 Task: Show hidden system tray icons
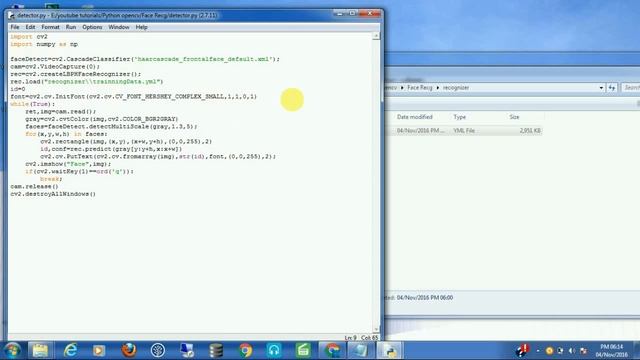click(x=538, y=351)
